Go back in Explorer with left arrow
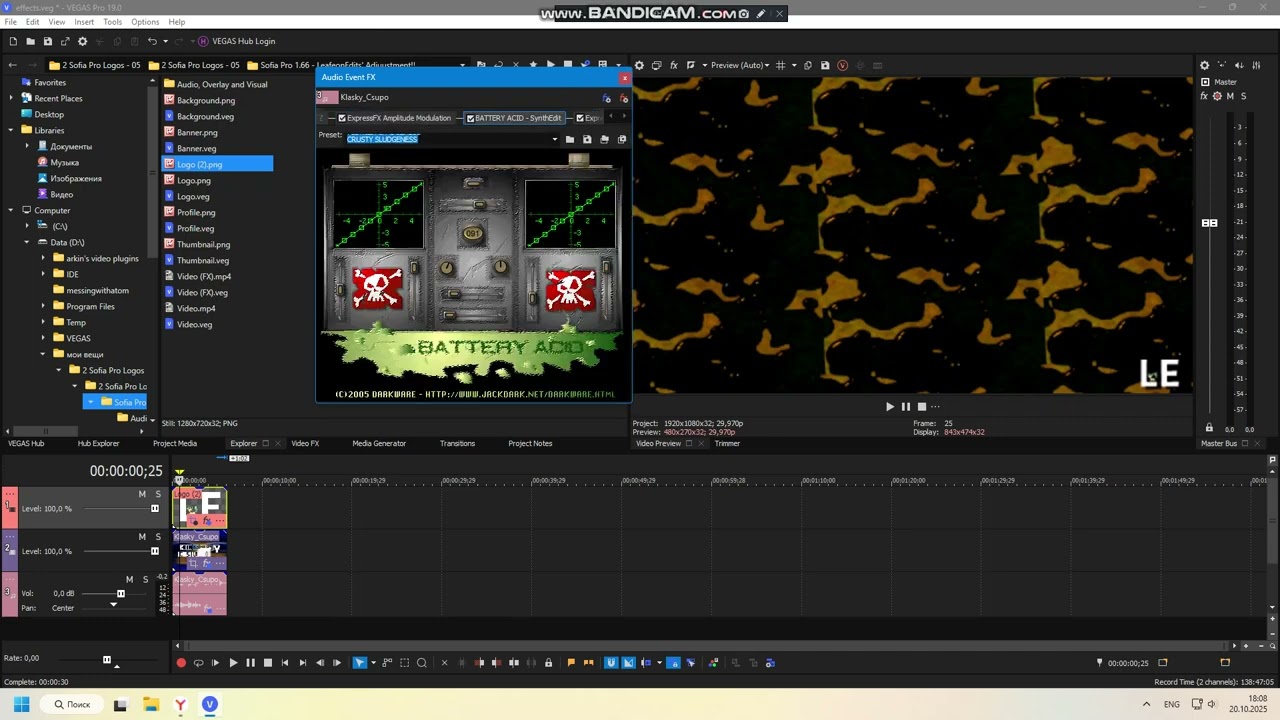This screenshot has height=720, width=1280. pyautogui.click(x=12, y=65)
